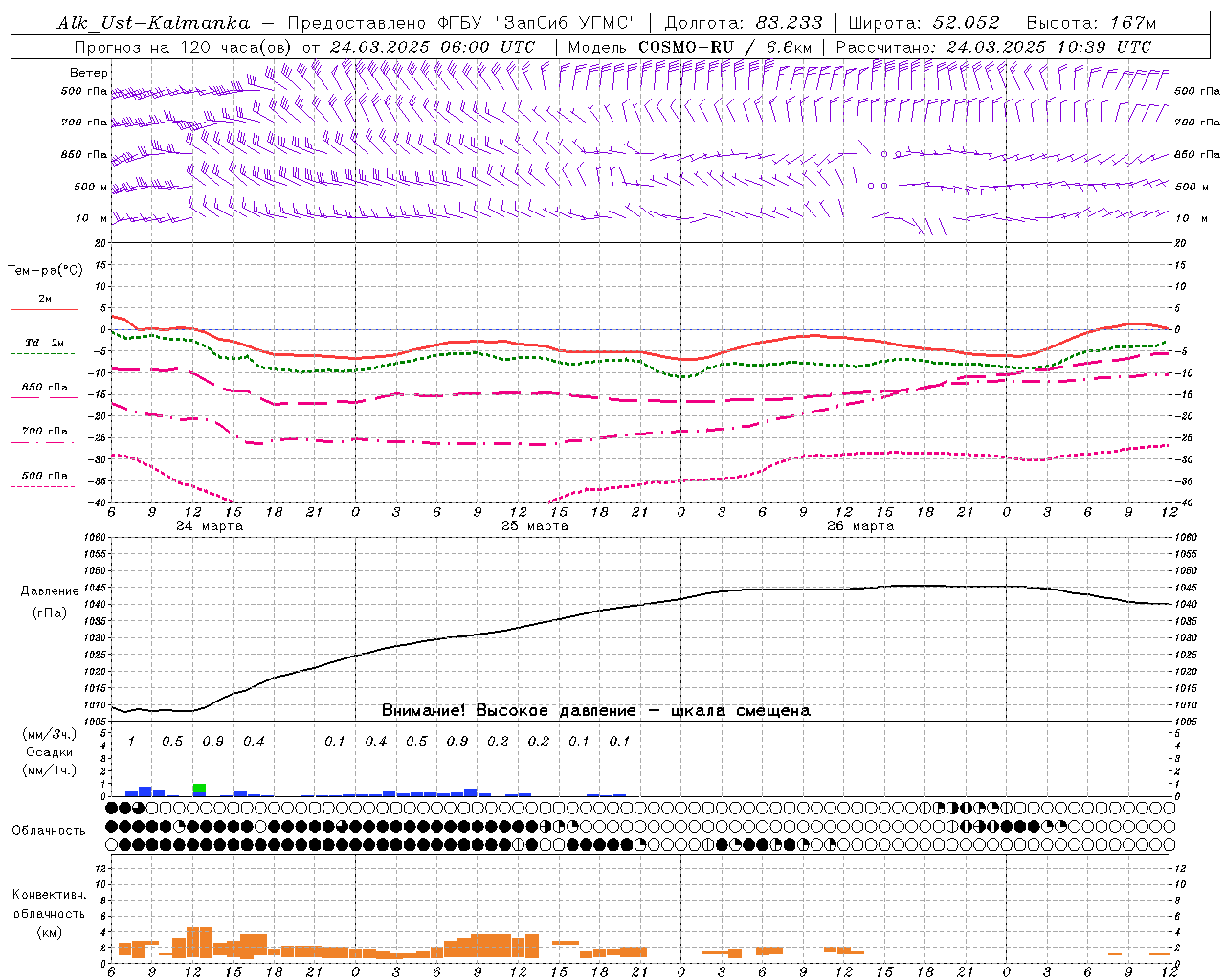Click the green bar in the precipitation chart
Image resolution: width=1225 pixels, height=980 pixels.
tap(199, 788)
